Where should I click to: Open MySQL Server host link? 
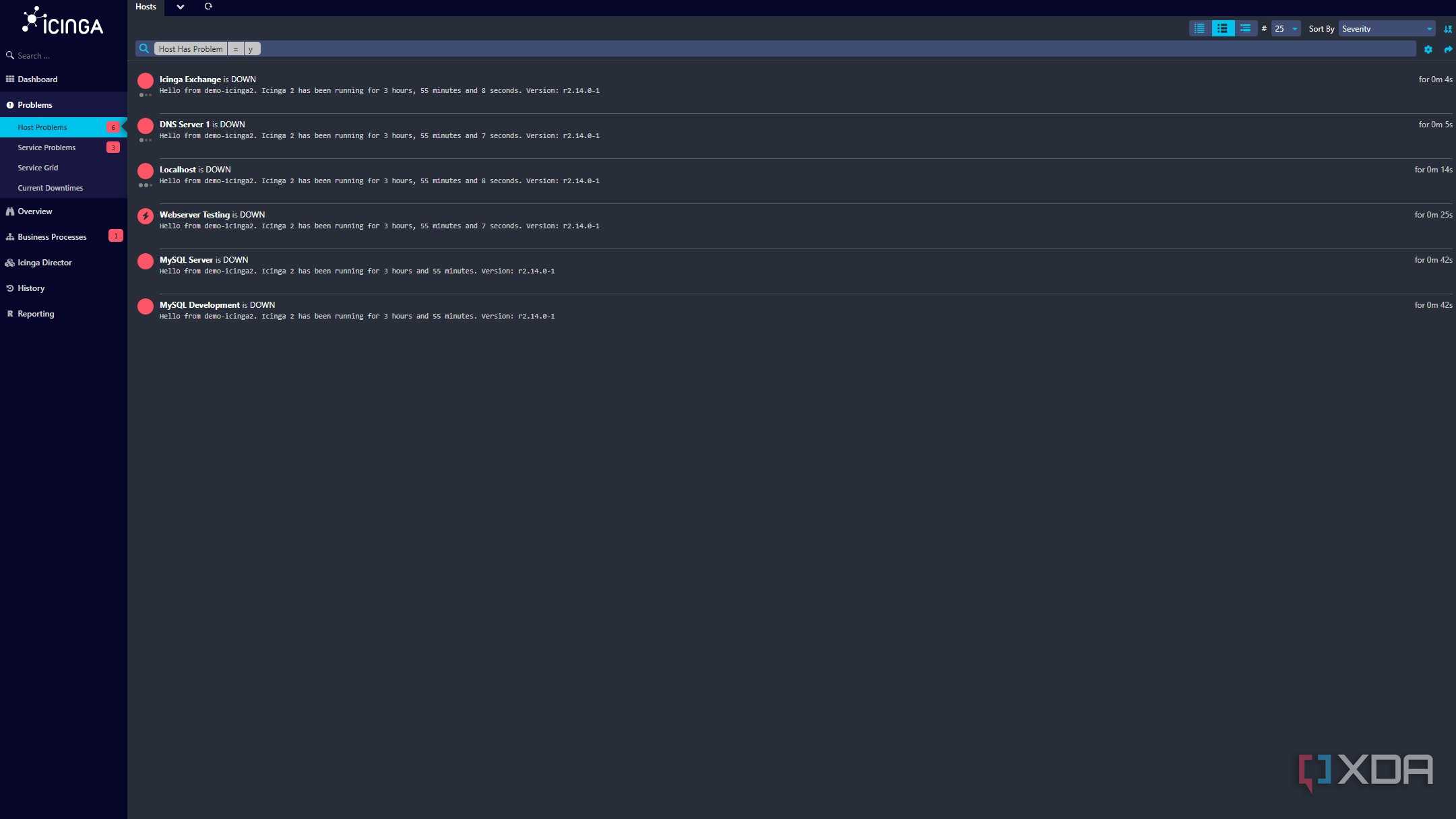(186, 259)
